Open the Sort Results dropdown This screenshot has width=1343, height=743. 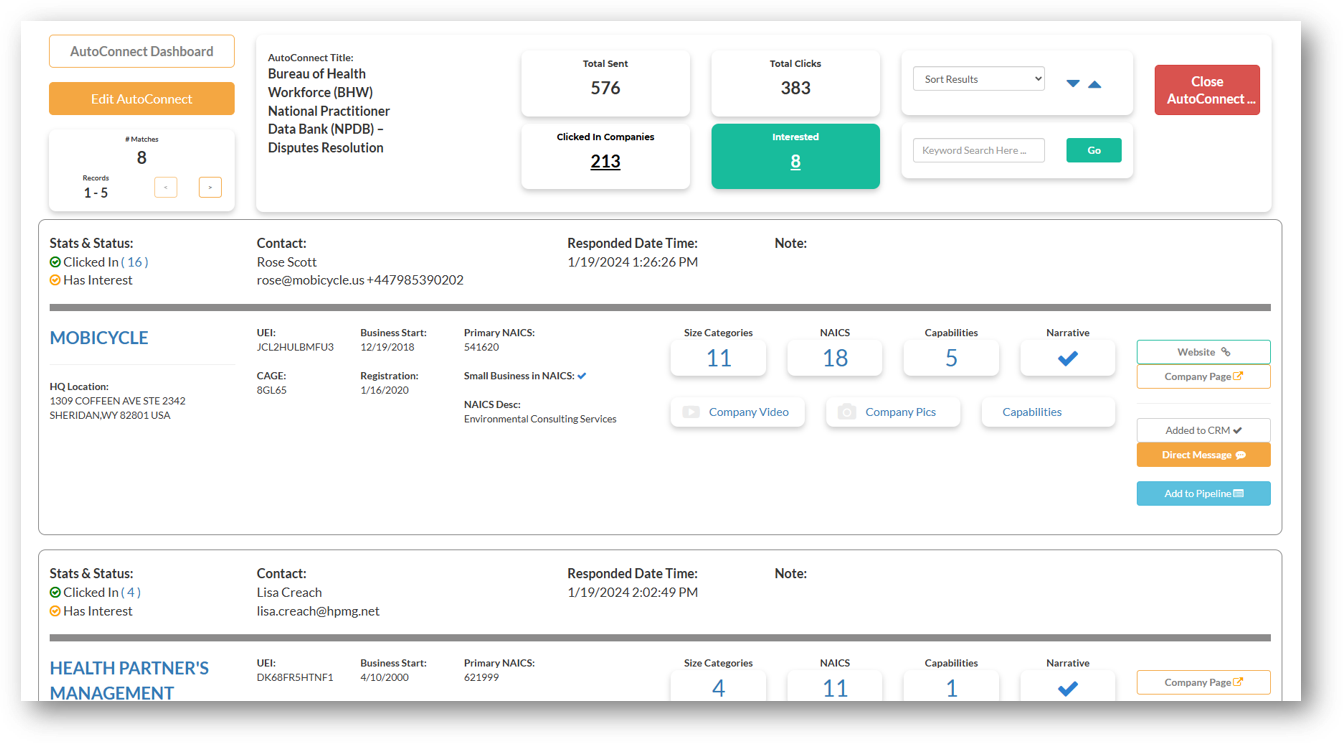coord(978,79)
